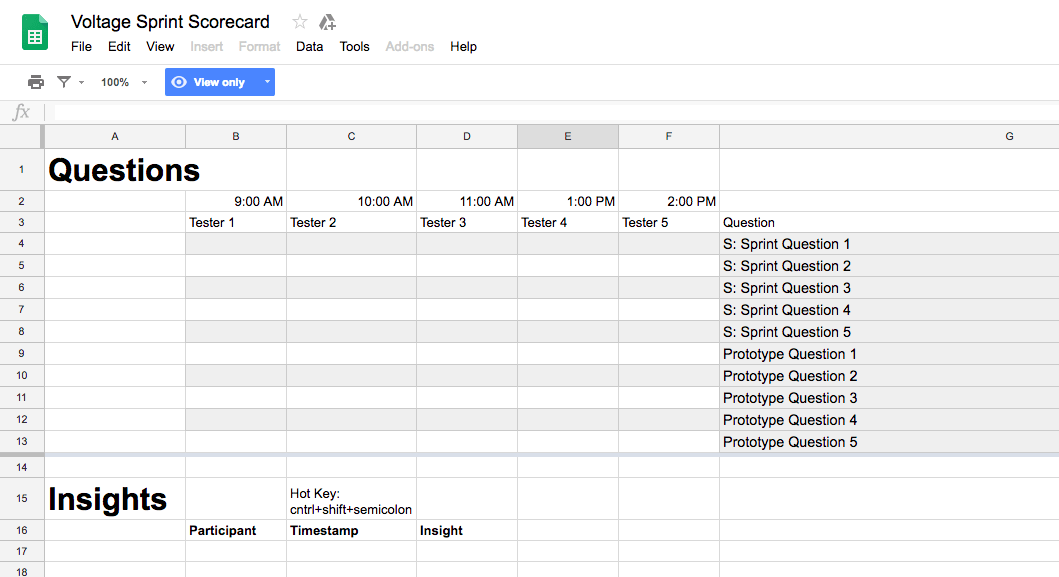Open the File menu
This screenshot has height=577, width=1059.
pyautogui.click(x=81, y=46)
